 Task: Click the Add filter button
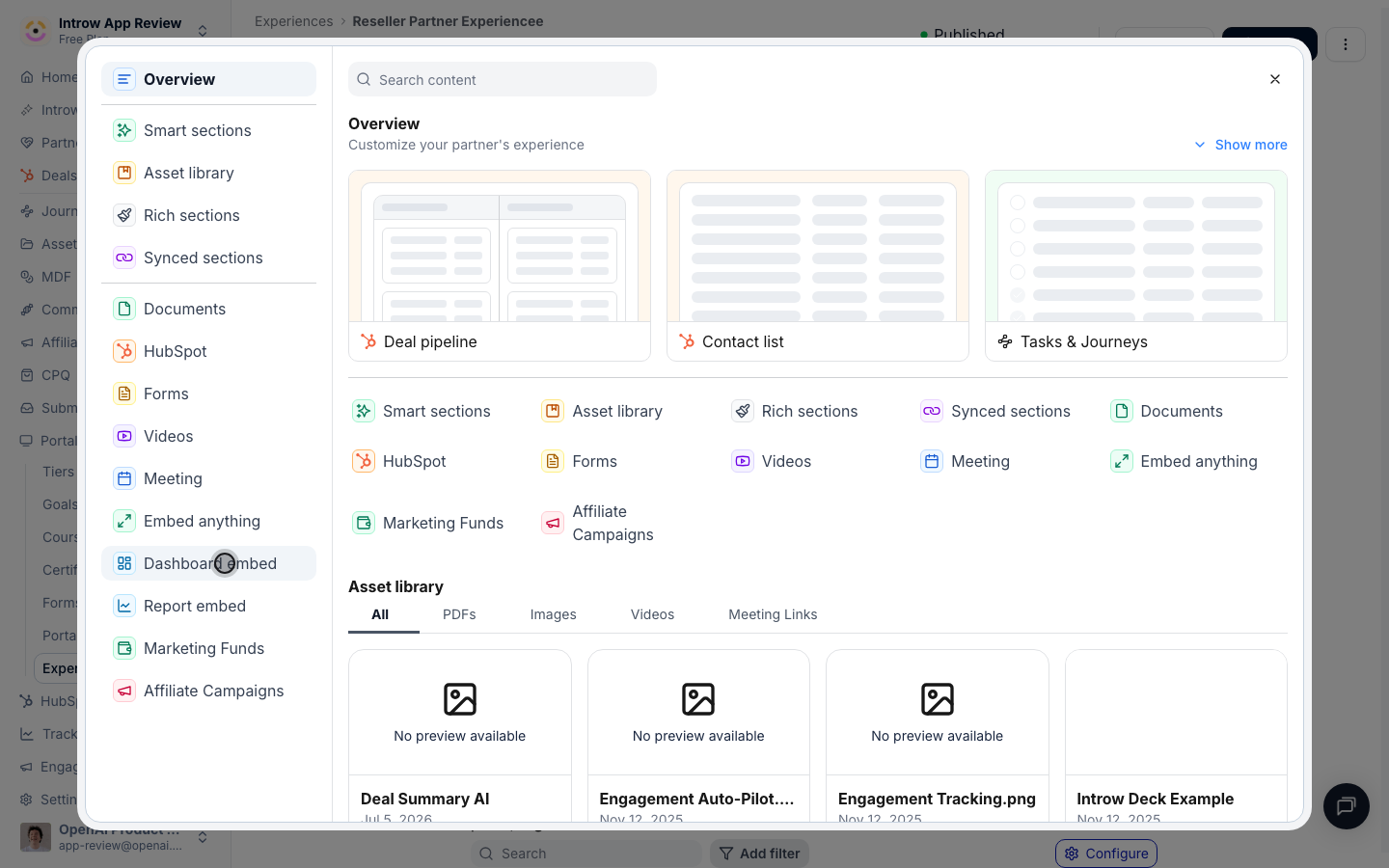click(x=759, y=854)
